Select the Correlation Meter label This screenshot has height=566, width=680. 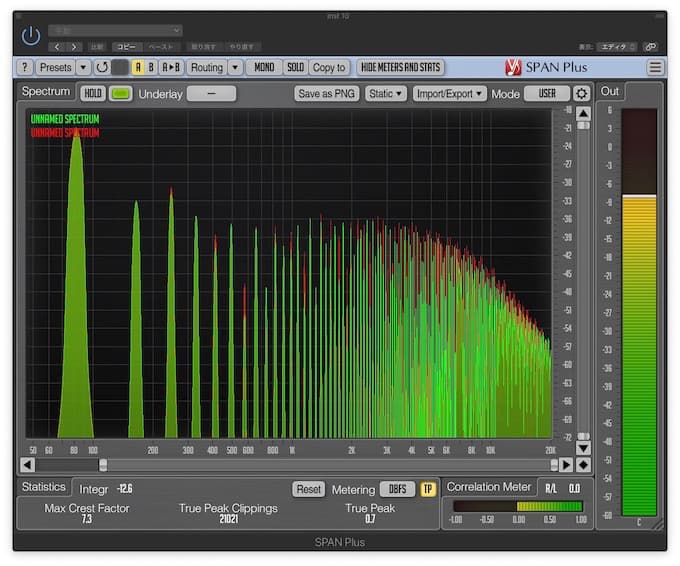(488, 487)
